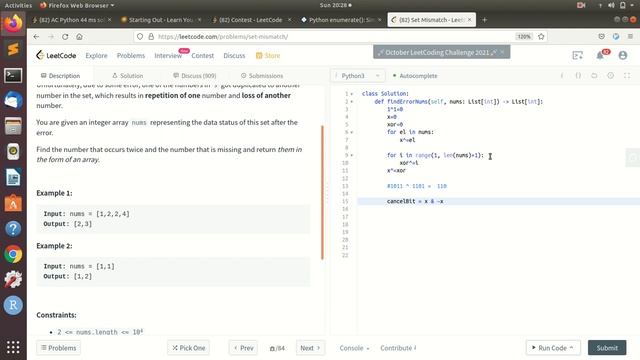Screen dimensions: 640x360
Task: Reset code to default in editor
Action: (594, 76)
